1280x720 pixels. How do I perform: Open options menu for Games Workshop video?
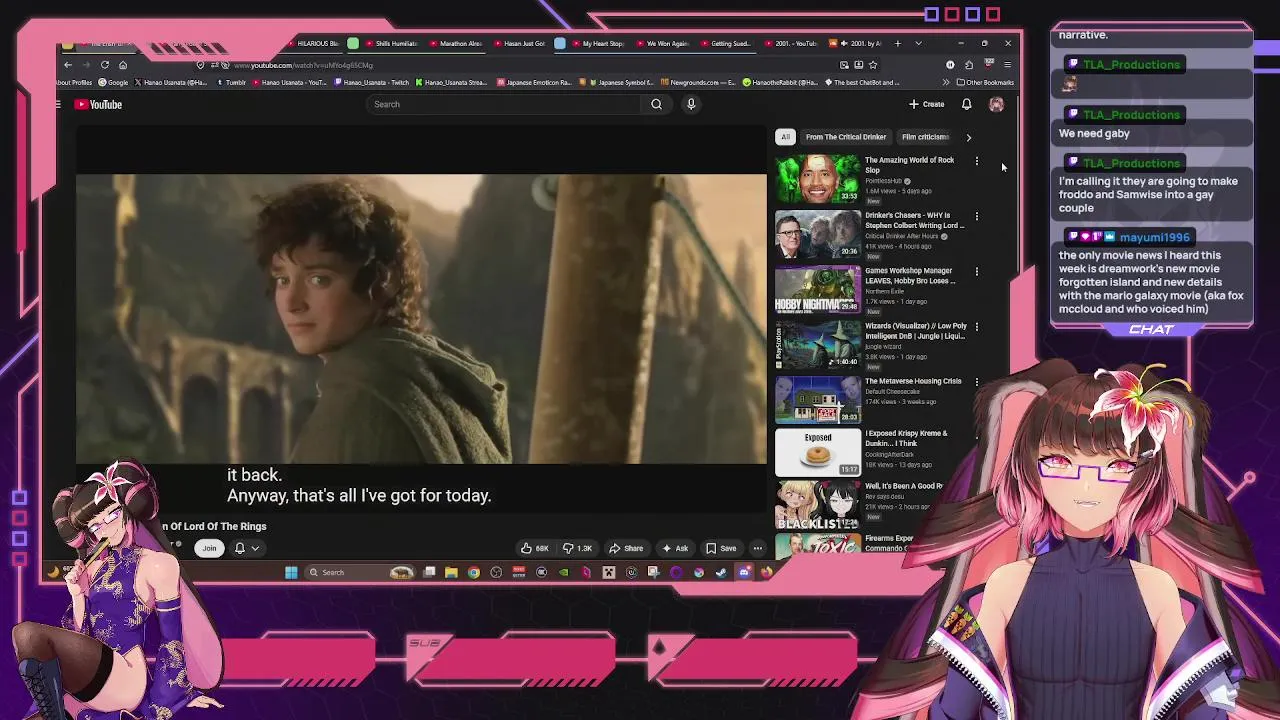[x=977, y=271]
